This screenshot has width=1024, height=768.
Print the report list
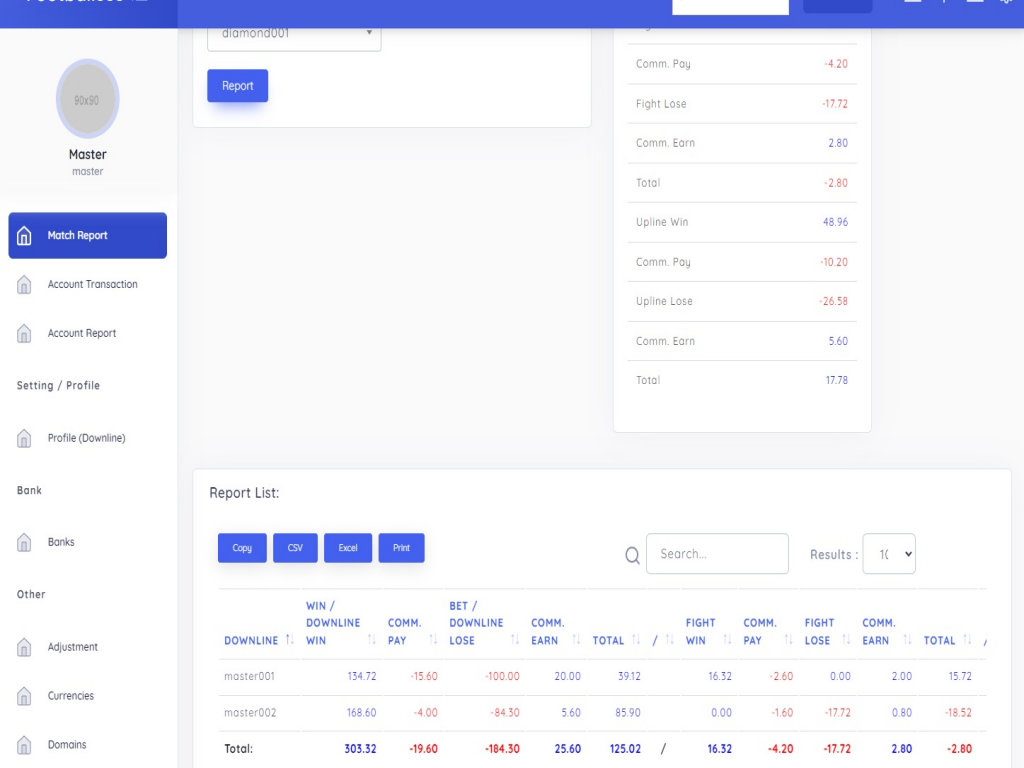click(401, 548)
